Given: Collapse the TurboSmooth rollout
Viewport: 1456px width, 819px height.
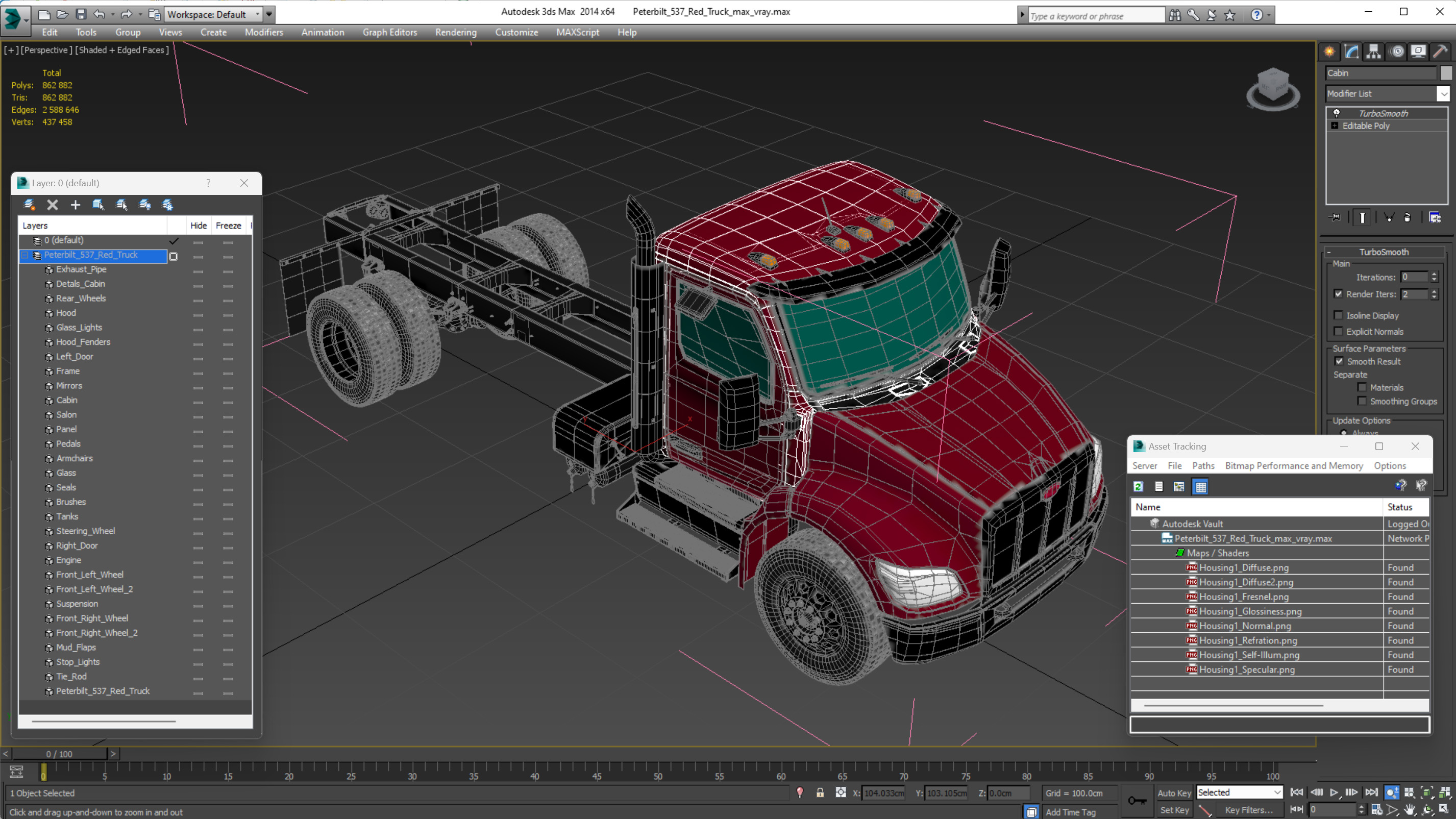Looking at the screenshot, I should (1329, 252).
